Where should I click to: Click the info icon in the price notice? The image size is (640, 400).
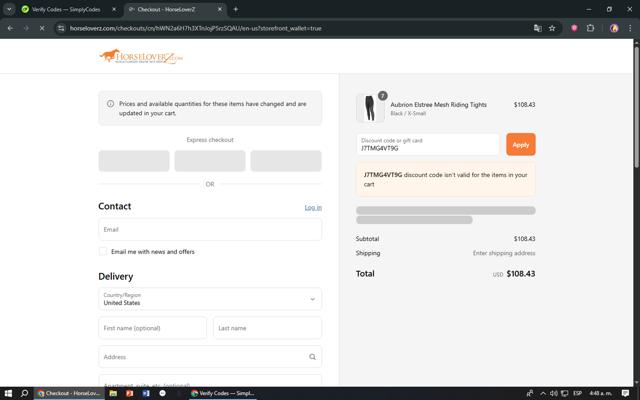tap(110, 104)
